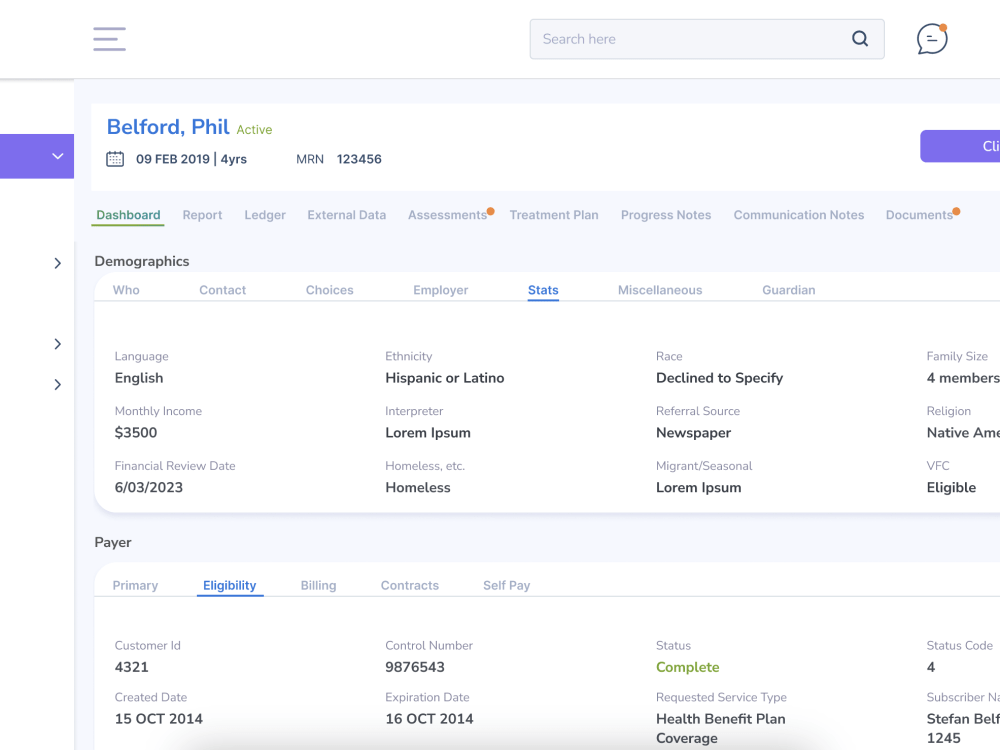Select the Eligibility payer tab
Viewport: 1000px width, 750px height.
pos(230,585)
